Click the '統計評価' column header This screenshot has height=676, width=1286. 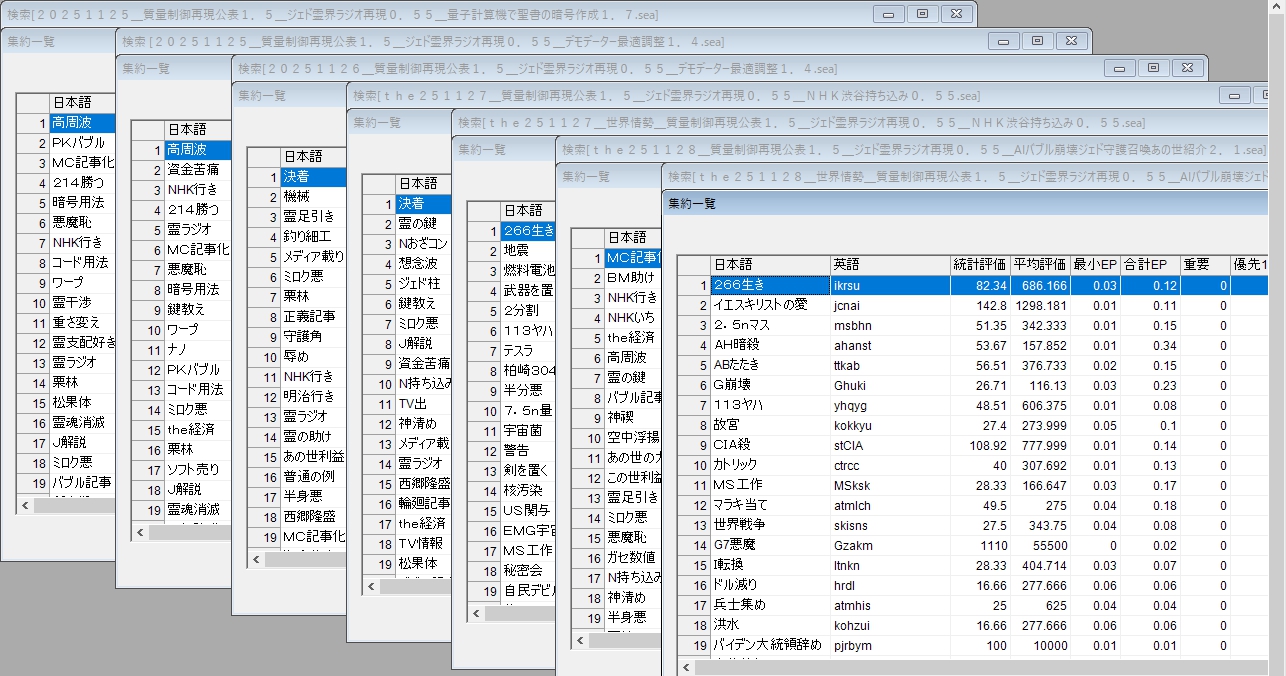979,265
